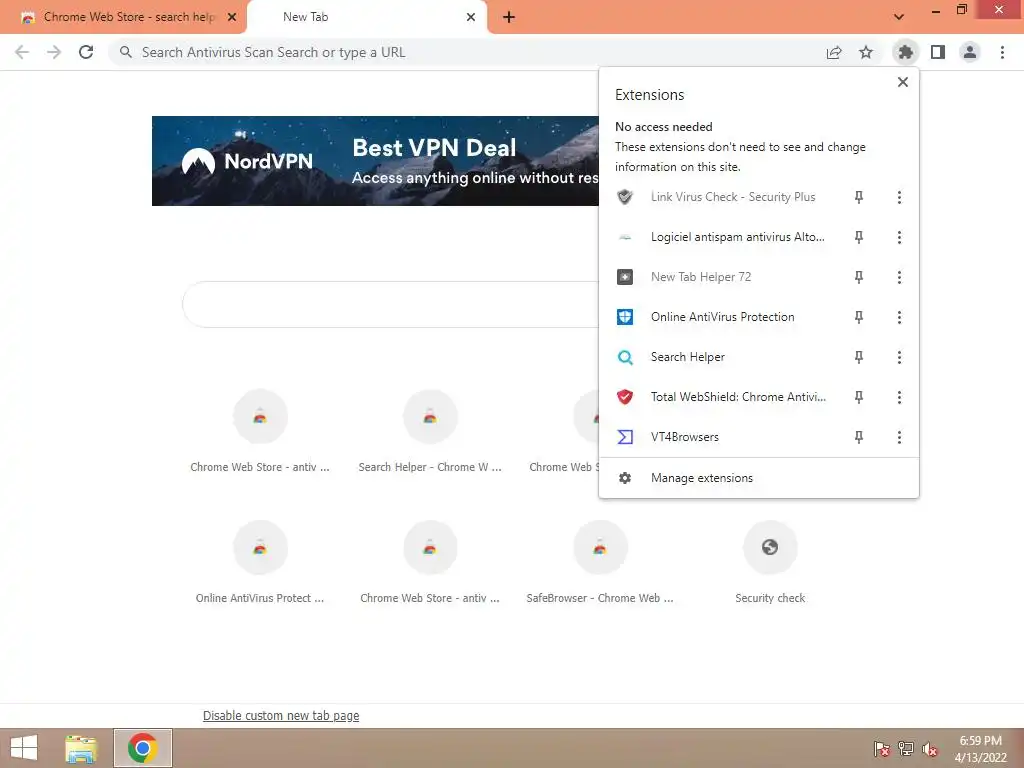Open the NordVPN Best VPN Deal banner
The width and height of the screenshot is (1024, 768).
click(x=375, y=161)
